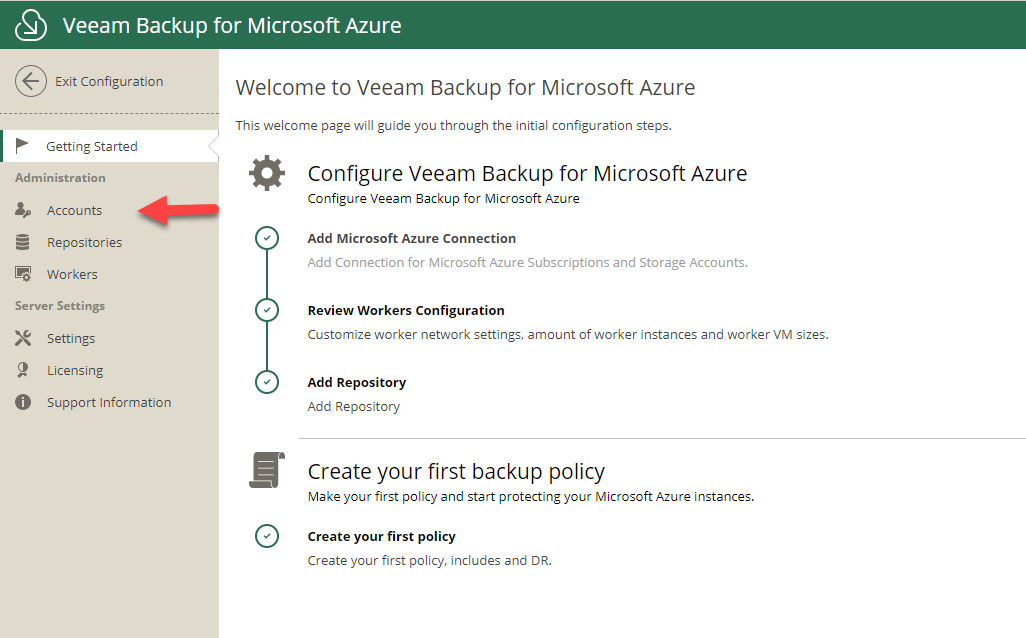
Task: Click the configuration gear icon
Action: click(x=267, y=173)
